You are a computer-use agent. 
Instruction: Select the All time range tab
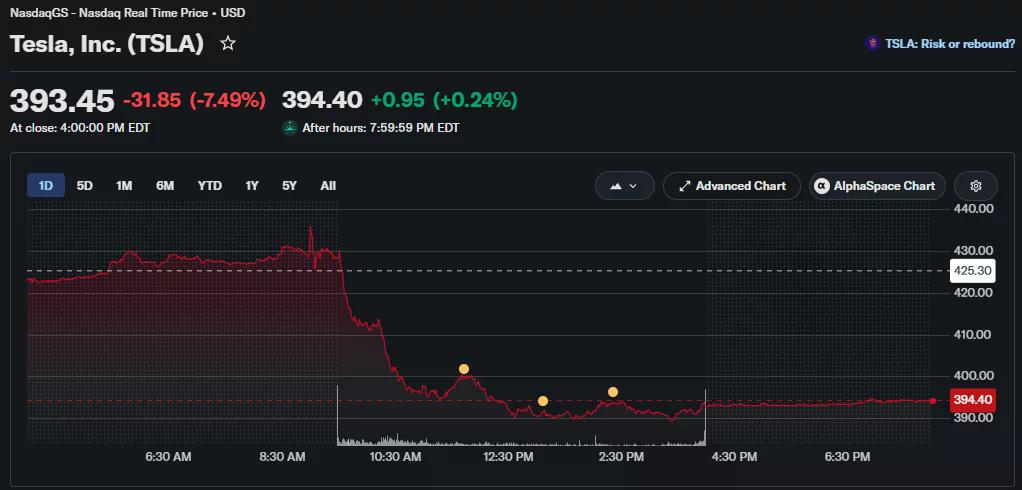point(328,186)
